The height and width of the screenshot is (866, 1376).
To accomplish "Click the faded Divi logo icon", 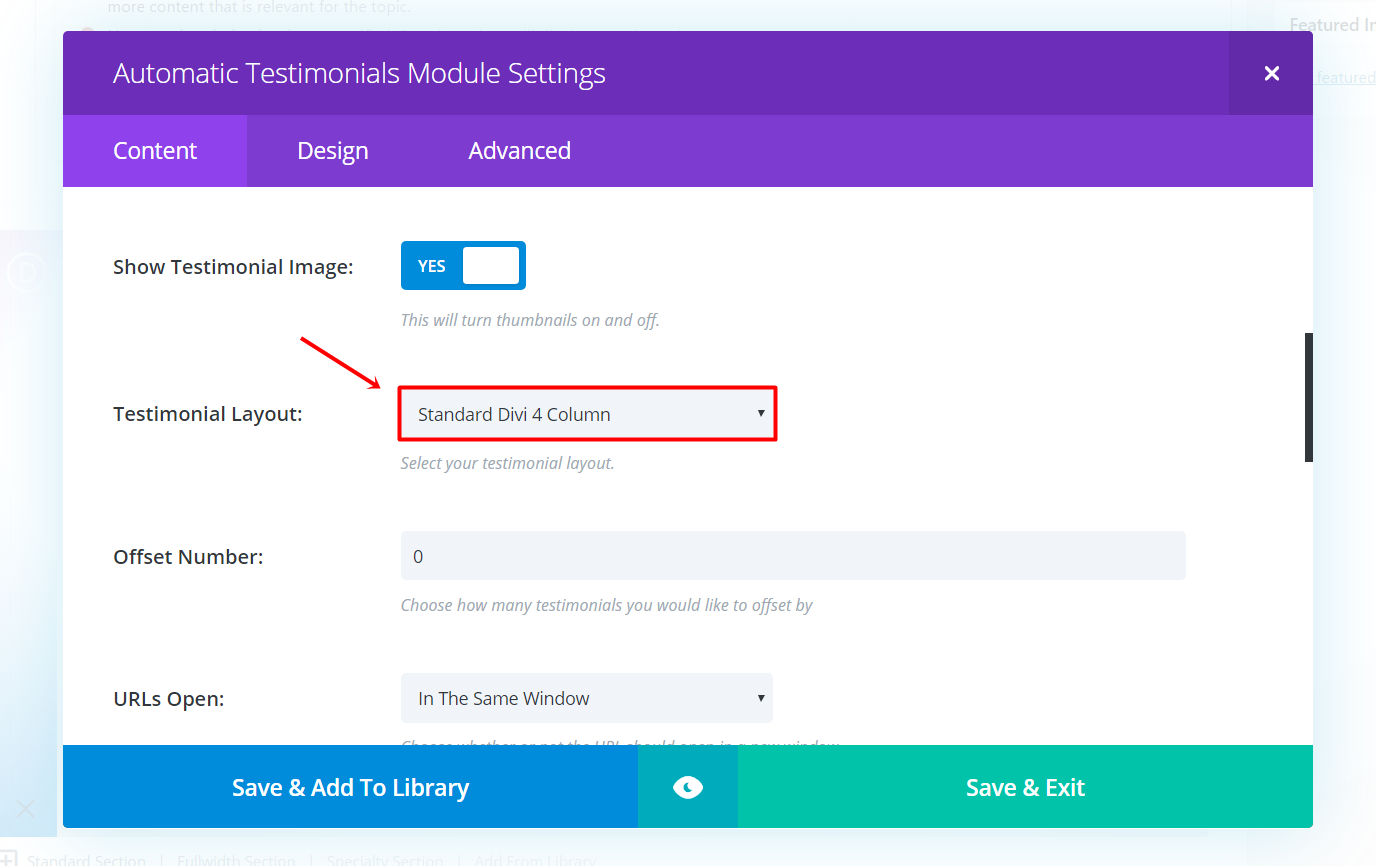I will click(x=24, y=272).
